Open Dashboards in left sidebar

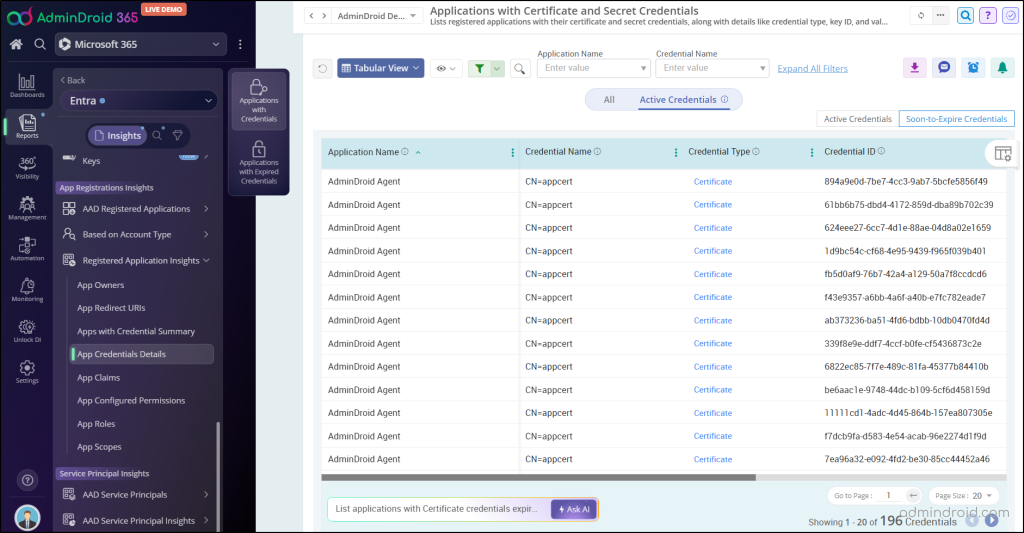pos(27,86)
